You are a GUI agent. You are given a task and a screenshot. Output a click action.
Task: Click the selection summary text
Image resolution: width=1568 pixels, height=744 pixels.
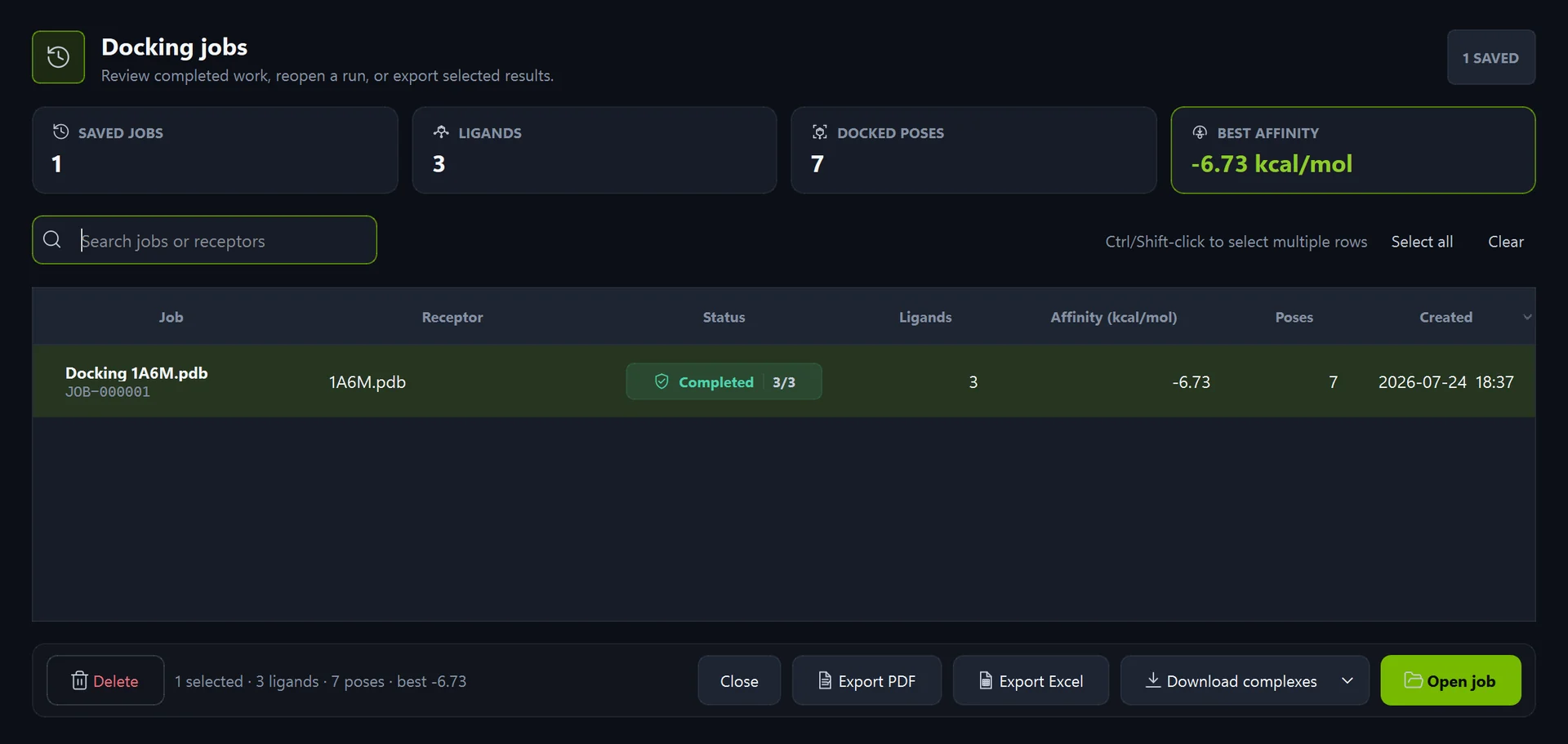[320, 681]
